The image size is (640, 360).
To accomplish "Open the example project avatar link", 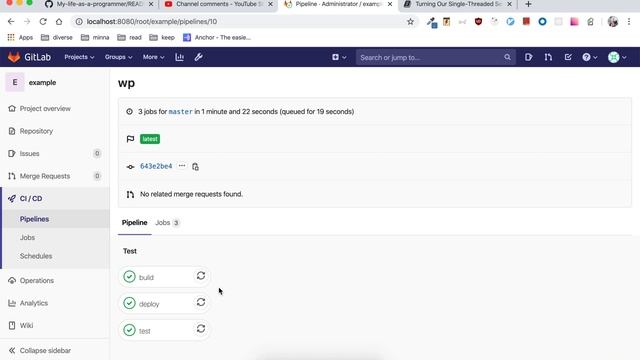I will (15, 82).
